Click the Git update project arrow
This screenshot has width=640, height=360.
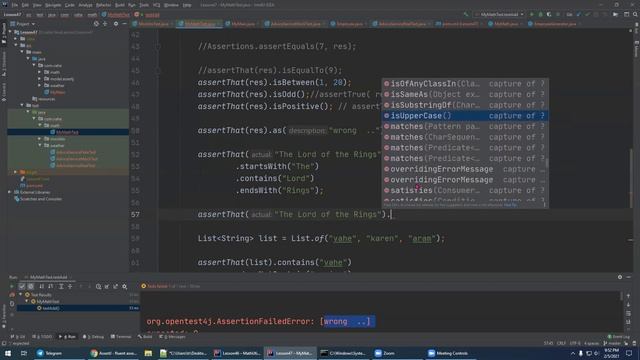point(578,14)
